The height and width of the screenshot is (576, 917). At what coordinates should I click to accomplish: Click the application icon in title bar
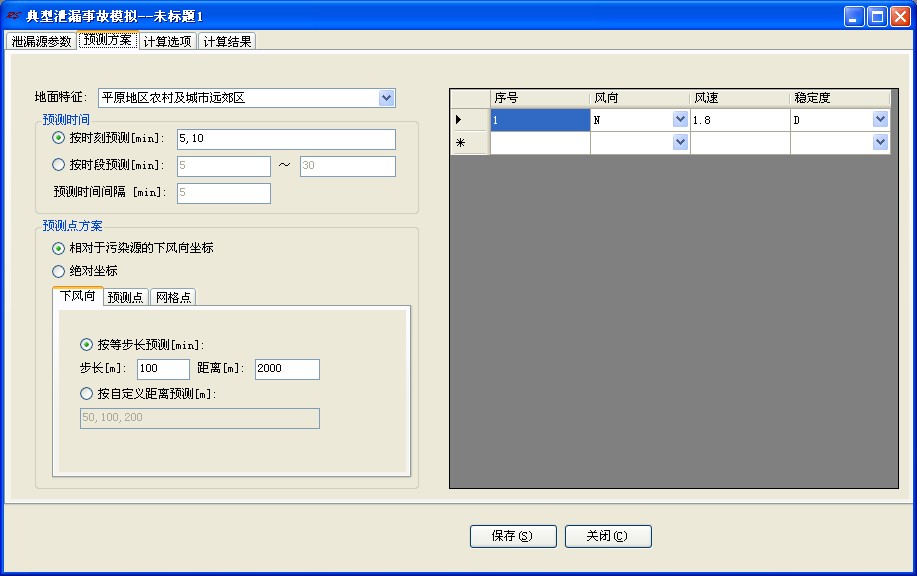13,16
